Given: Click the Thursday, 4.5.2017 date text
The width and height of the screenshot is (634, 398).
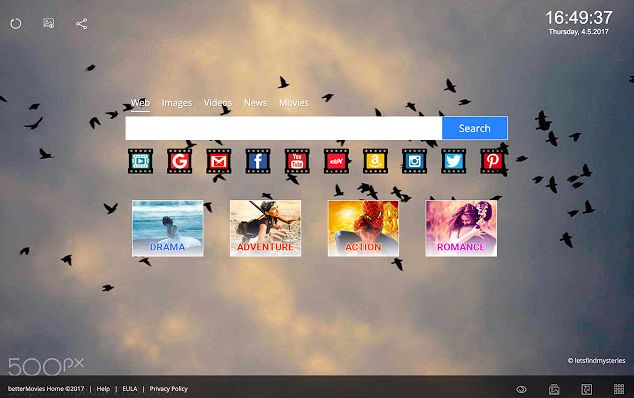Looking at the screenshot, I should tap(579, 32).
